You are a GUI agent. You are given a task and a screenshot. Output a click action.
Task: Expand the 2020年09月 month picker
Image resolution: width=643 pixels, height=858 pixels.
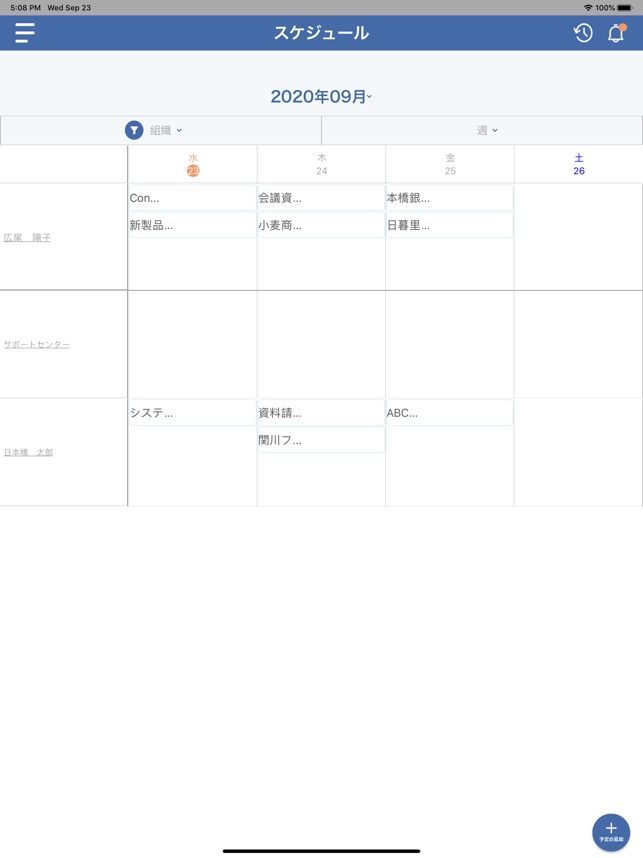pyautogui.click(x=321, y=96)
